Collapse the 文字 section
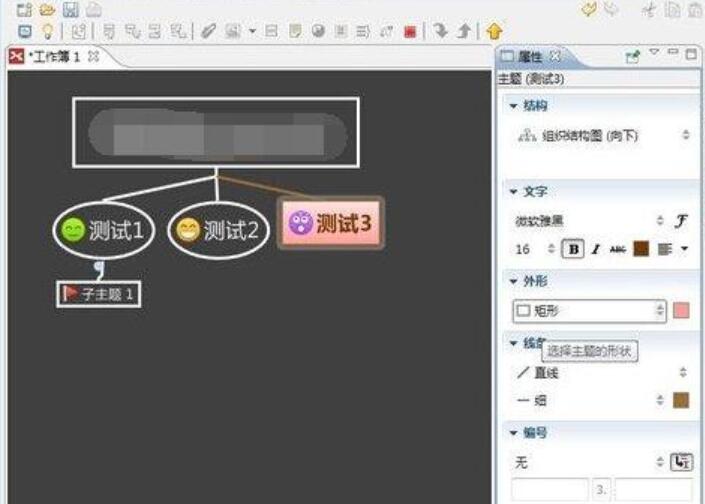Viewport: 705px width, 504px height. (x=513, y=192)
